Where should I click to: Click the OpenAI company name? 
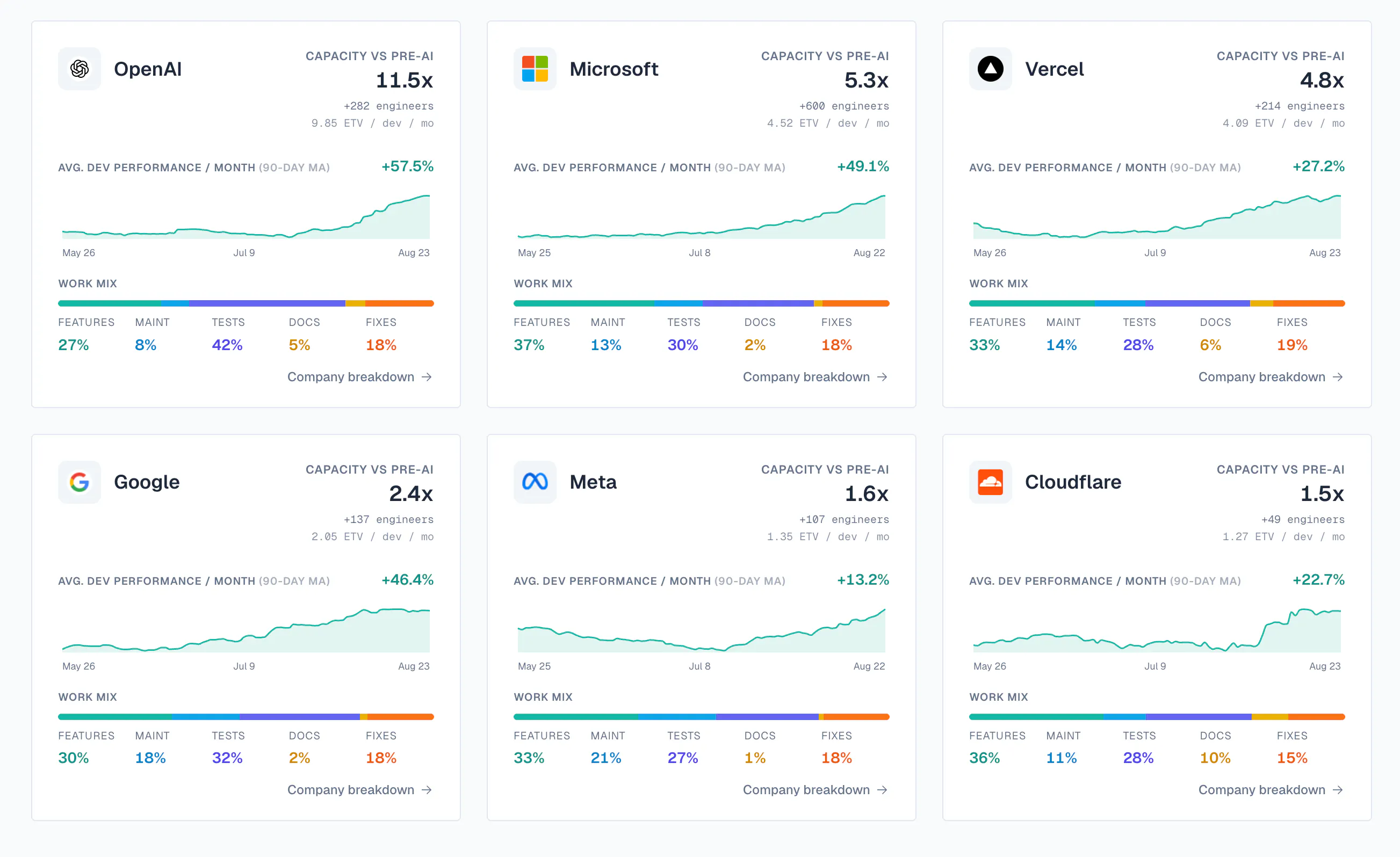(148, 69)
